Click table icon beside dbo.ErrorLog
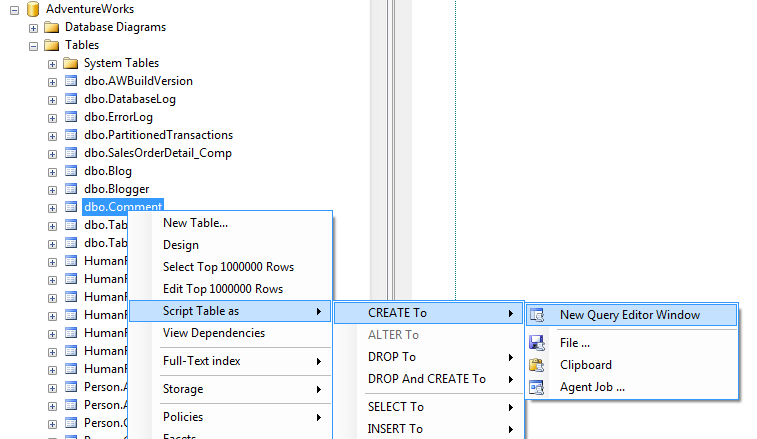The height and width of the screenshot is (439, 757). click(x=71, y=117)
